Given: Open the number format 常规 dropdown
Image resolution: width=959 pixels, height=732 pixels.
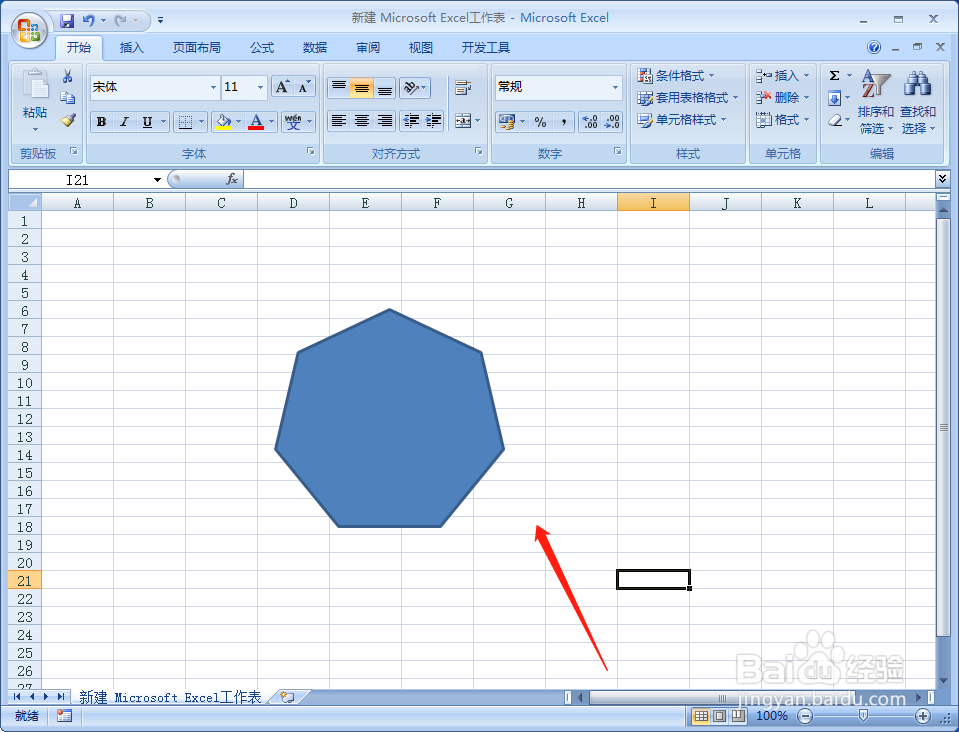Looking at the screenshot, I should [x=615, y=87].
